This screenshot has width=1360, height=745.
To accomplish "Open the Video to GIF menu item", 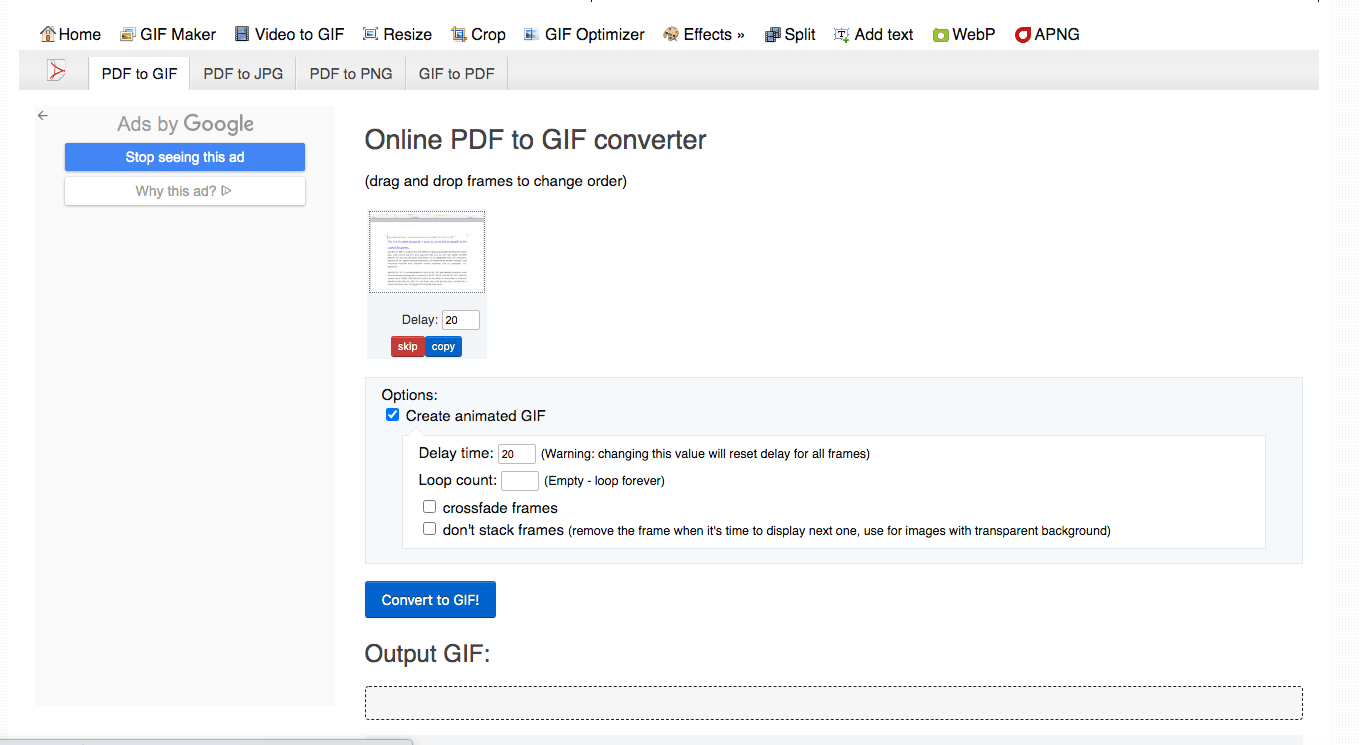I will tap(299, 34).
